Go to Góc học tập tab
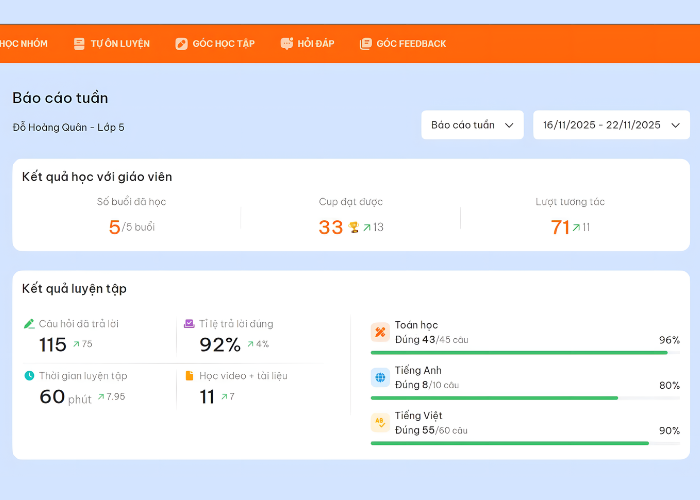Viewport: 700px width, 500px height. (x=223, y=44)
